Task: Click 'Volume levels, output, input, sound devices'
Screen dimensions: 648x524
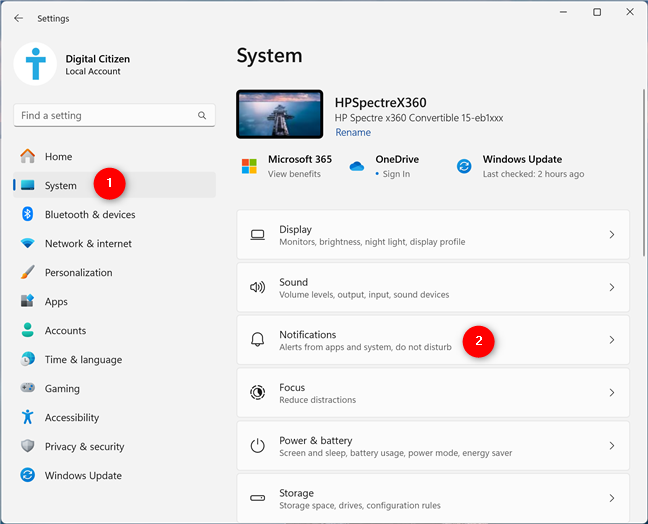Action: click(364, 295)
